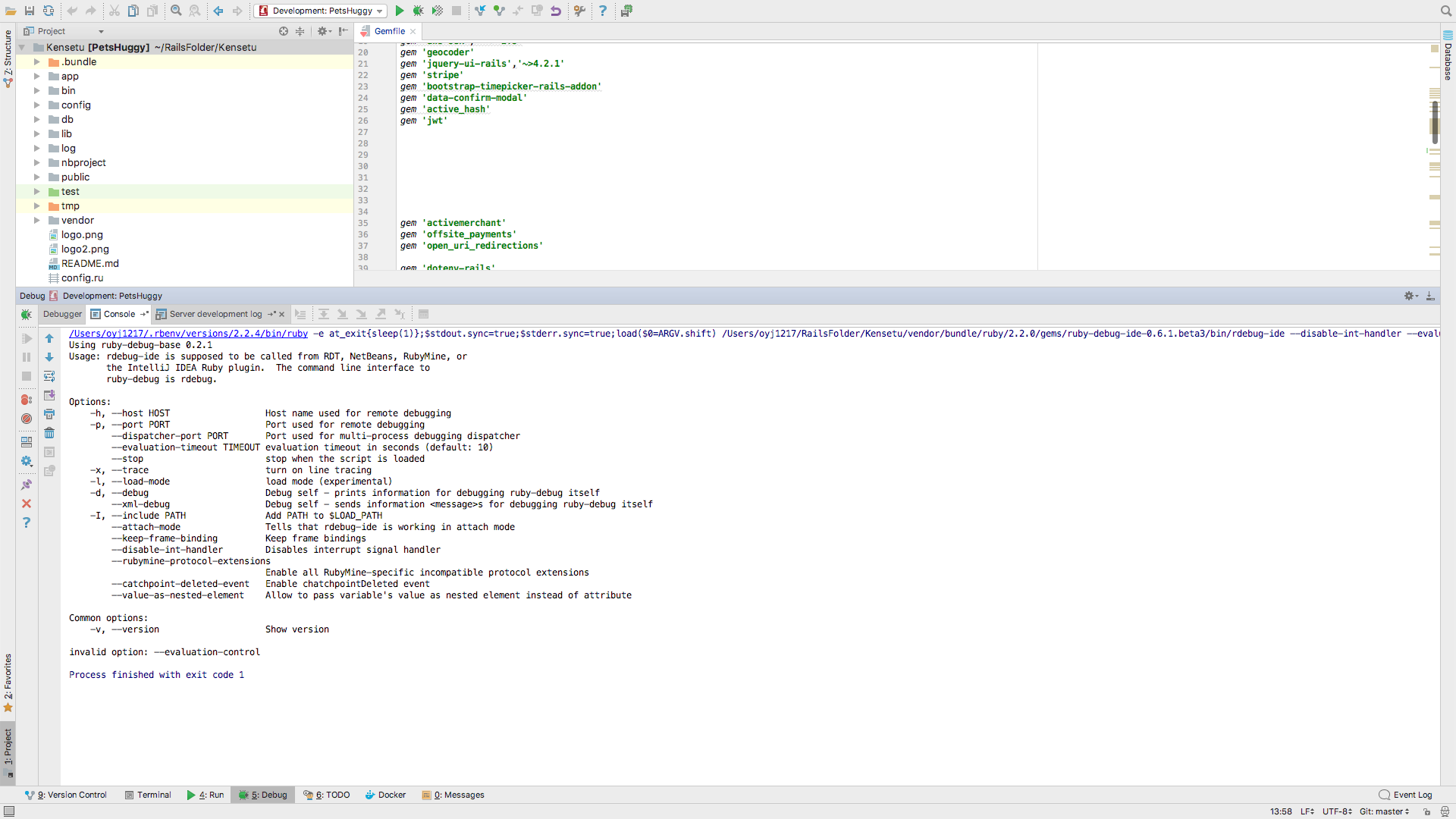Click the Save All floppy disk icon
Screen dimensions: 1456x819
(30, 11)
